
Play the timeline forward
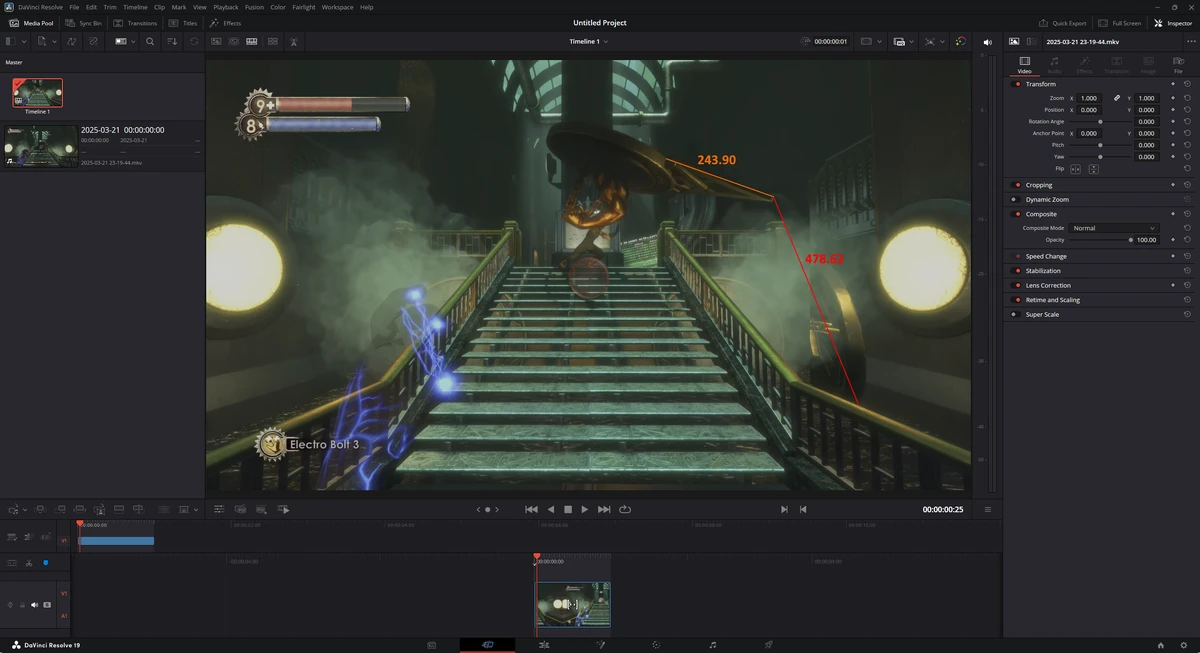[x=585, y=509]
